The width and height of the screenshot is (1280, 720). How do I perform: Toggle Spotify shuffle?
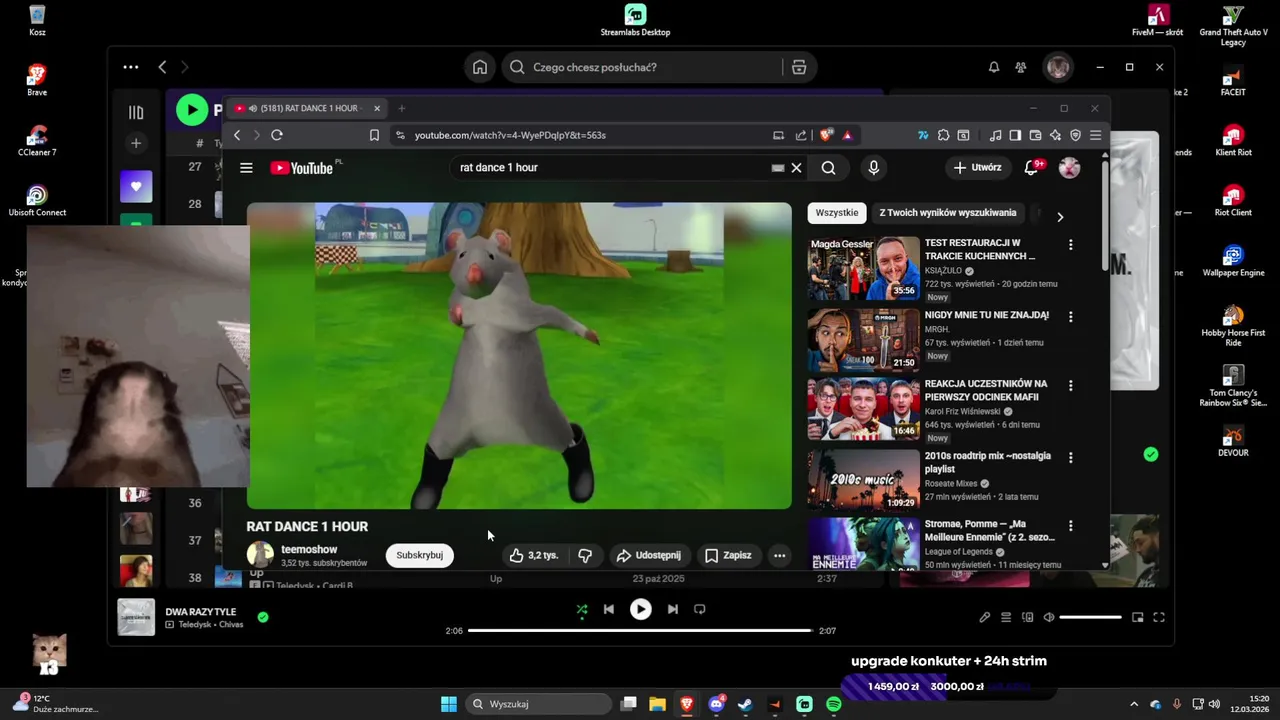point(582,609)
